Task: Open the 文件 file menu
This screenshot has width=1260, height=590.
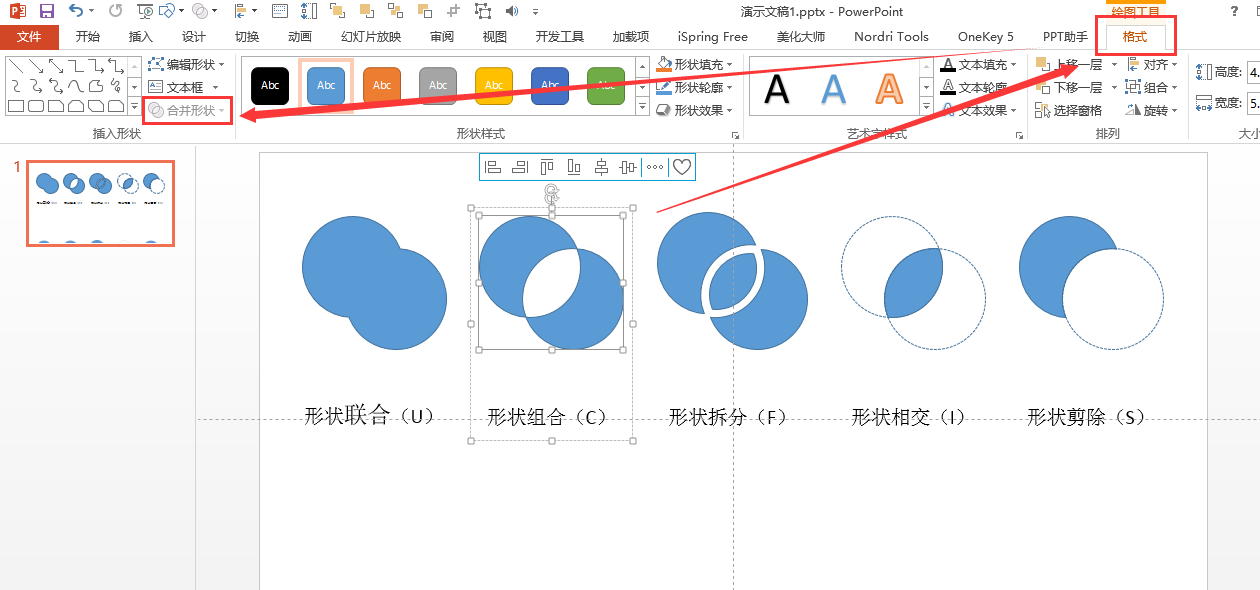Action: pos(29,37)
